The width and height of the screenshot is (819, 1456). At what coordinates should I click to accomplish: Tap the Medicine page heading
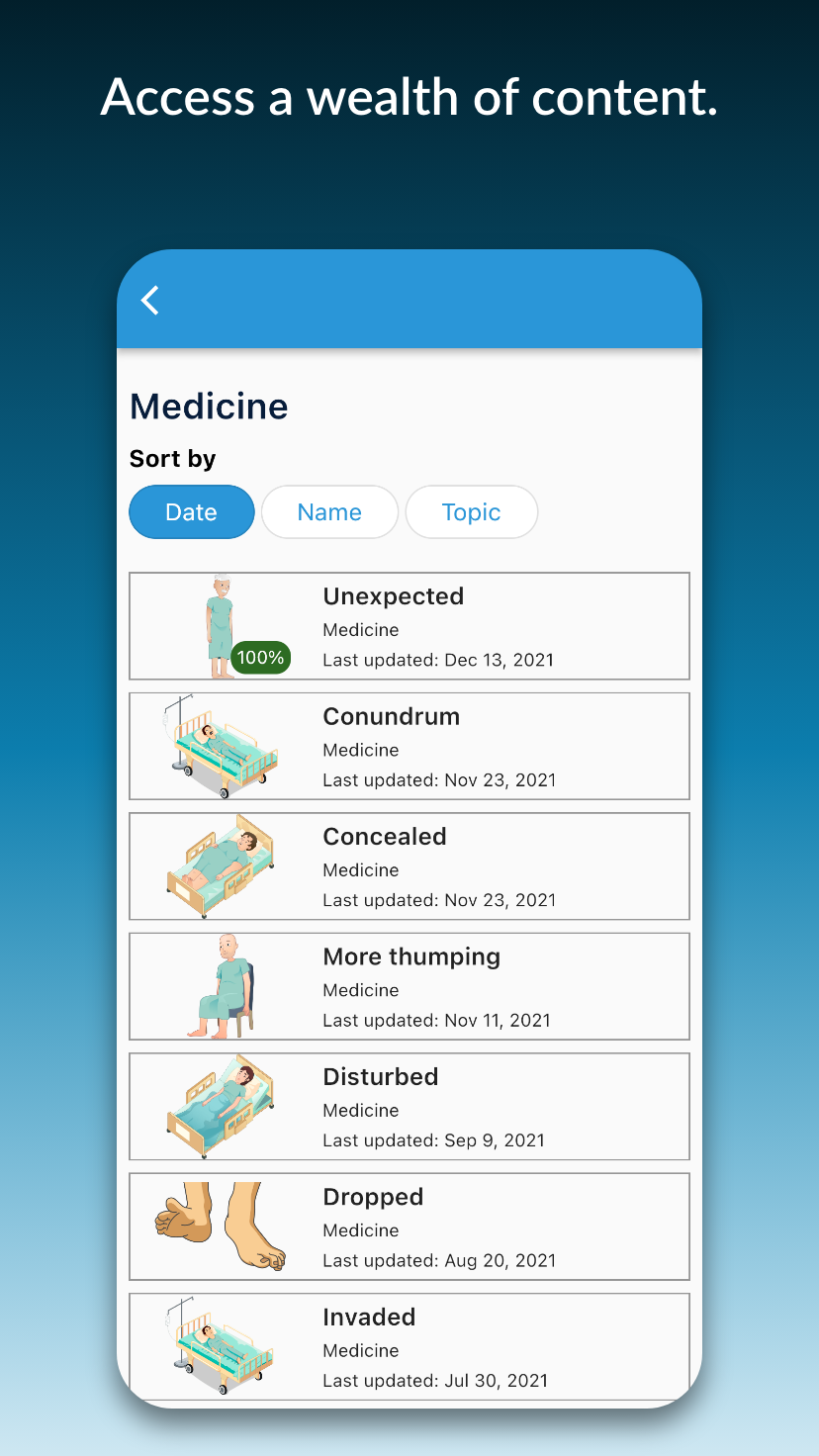click(x=209, y=406)
